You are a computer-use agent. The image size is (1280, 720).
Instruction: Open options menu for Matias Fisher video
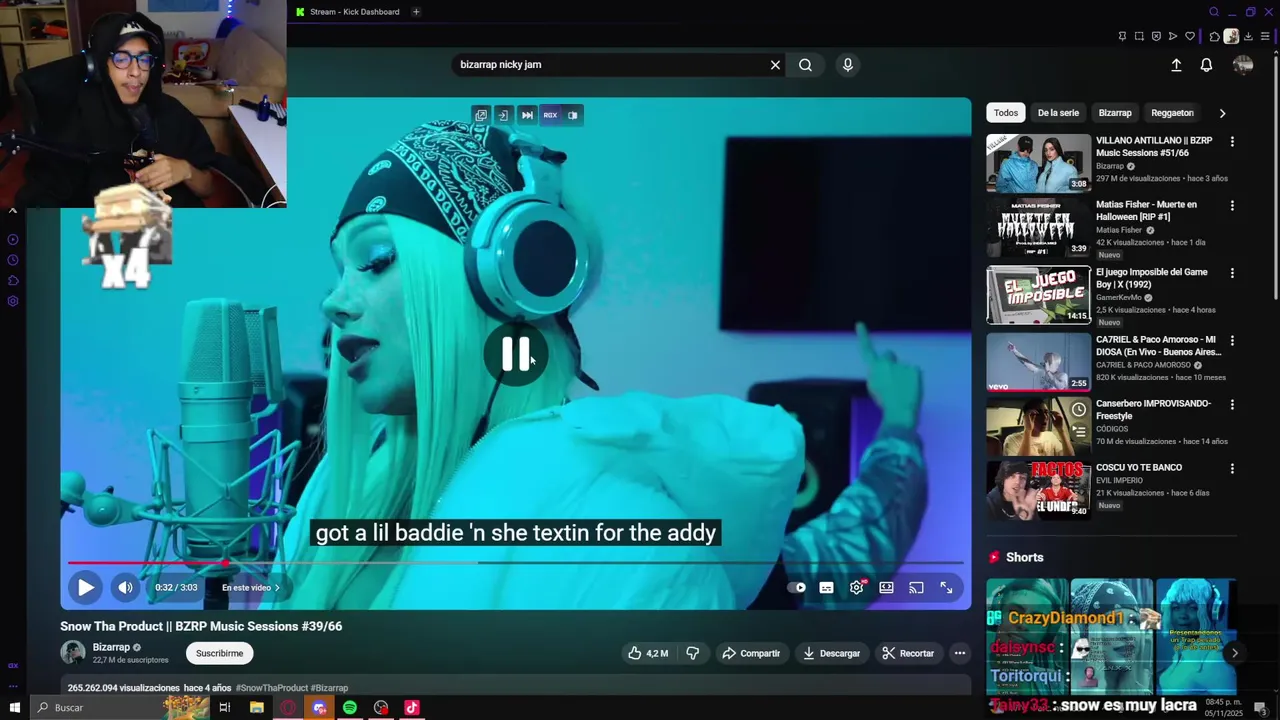point(1232,206)
